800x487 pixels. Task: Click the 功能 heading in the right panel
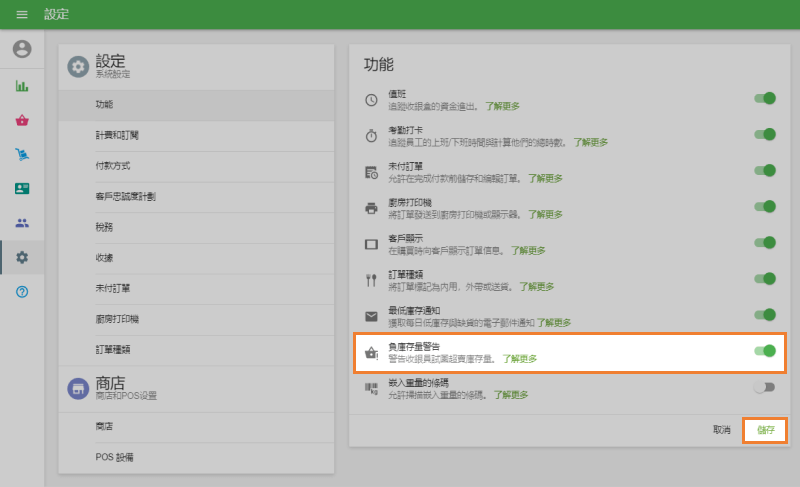379,65
